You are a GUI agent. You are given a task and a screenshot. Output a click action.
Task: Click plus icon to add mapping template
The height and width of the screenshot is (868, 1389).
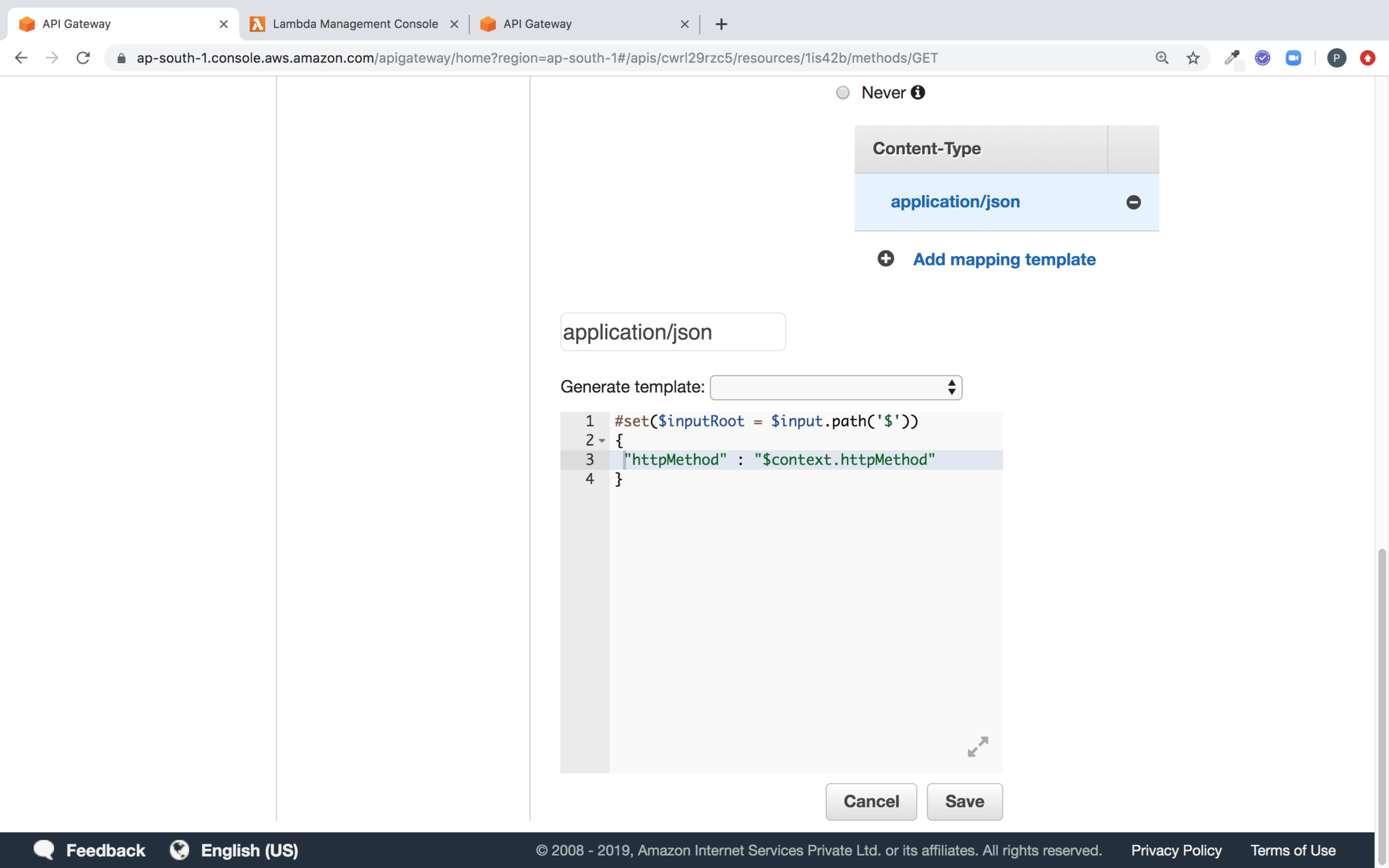tap(885, 258)
